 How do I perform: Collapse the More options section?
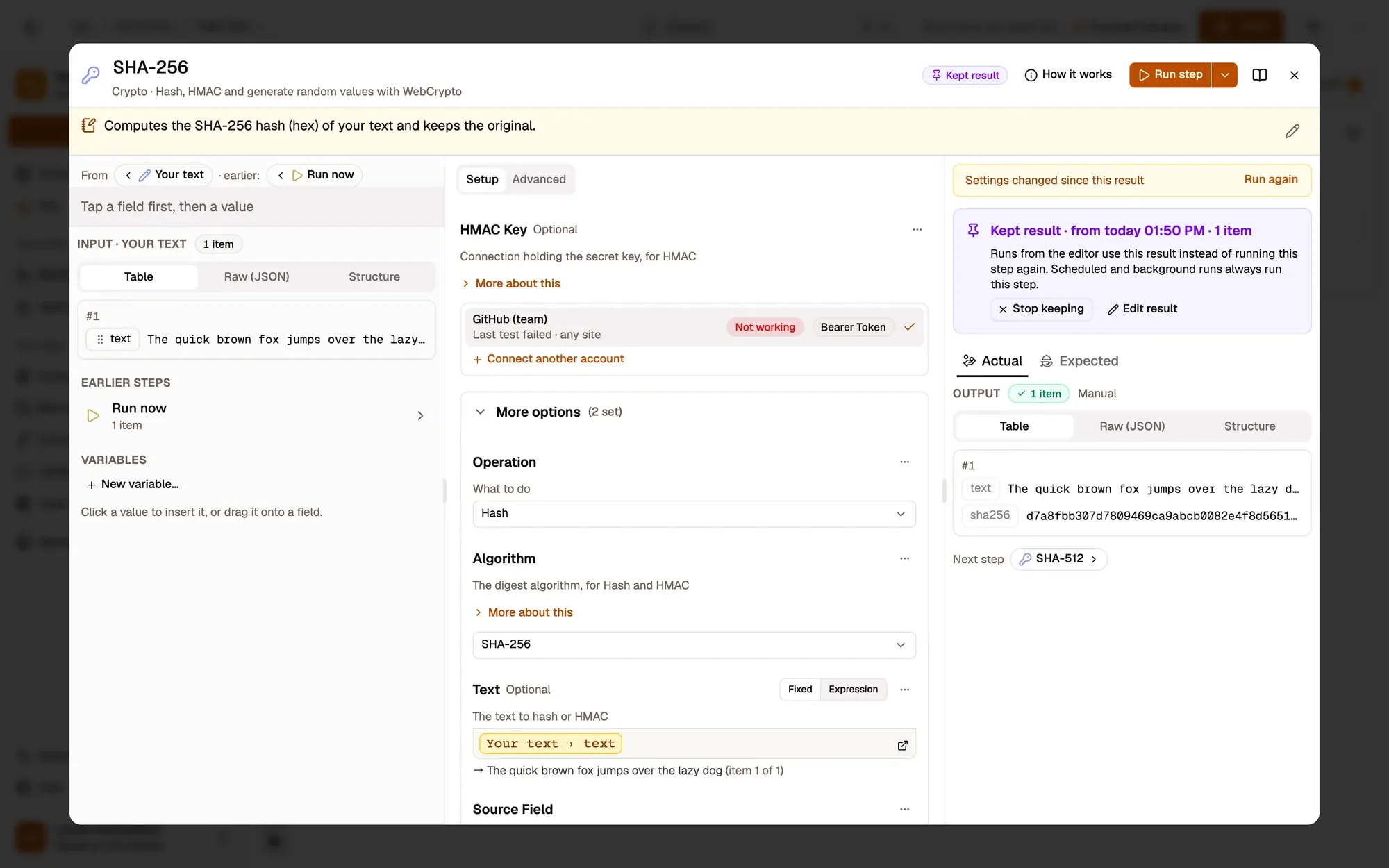pyautogui.click(x=547, y=412)
